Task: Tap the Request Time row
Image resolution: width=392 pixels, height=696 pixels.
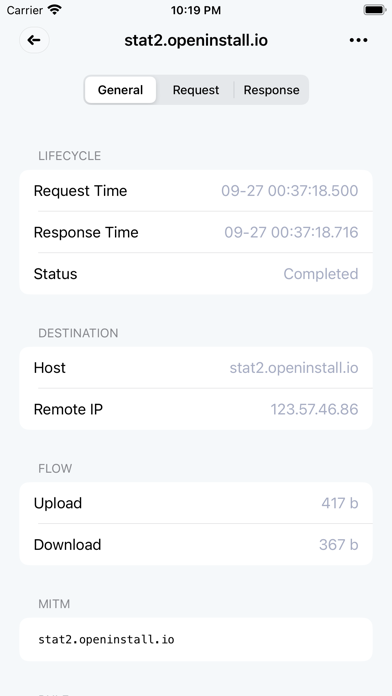Action: tap(196, 191)
